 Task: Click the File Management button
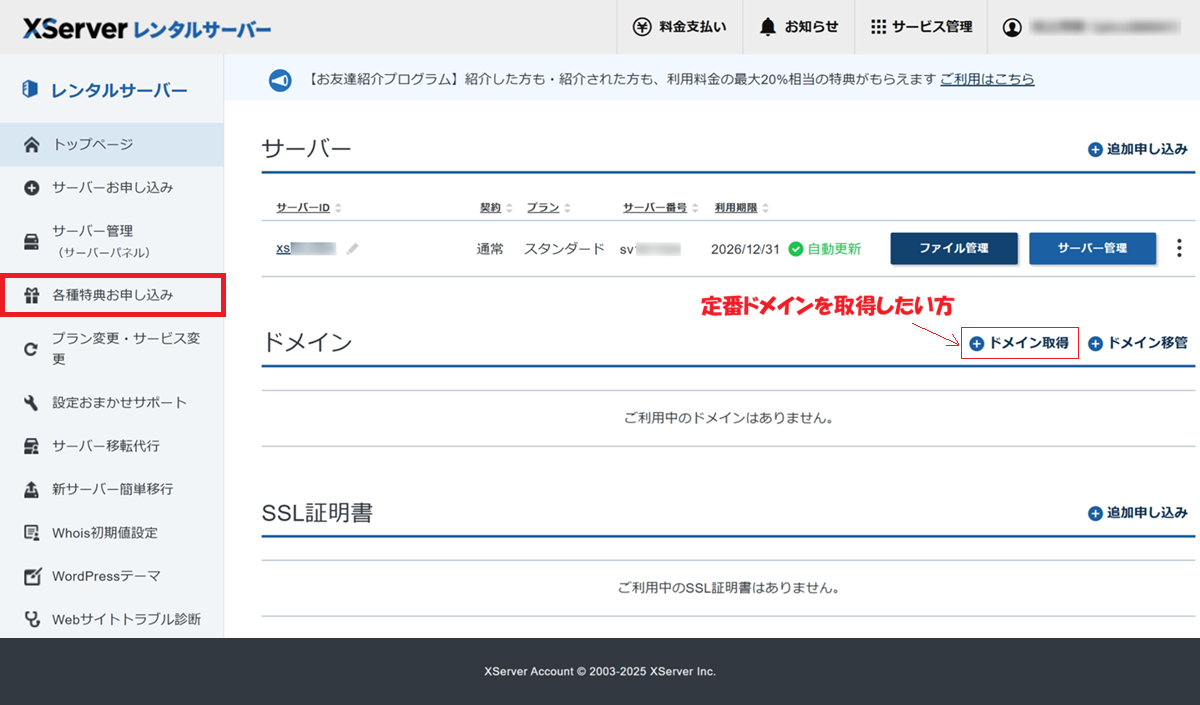(954, 248)
